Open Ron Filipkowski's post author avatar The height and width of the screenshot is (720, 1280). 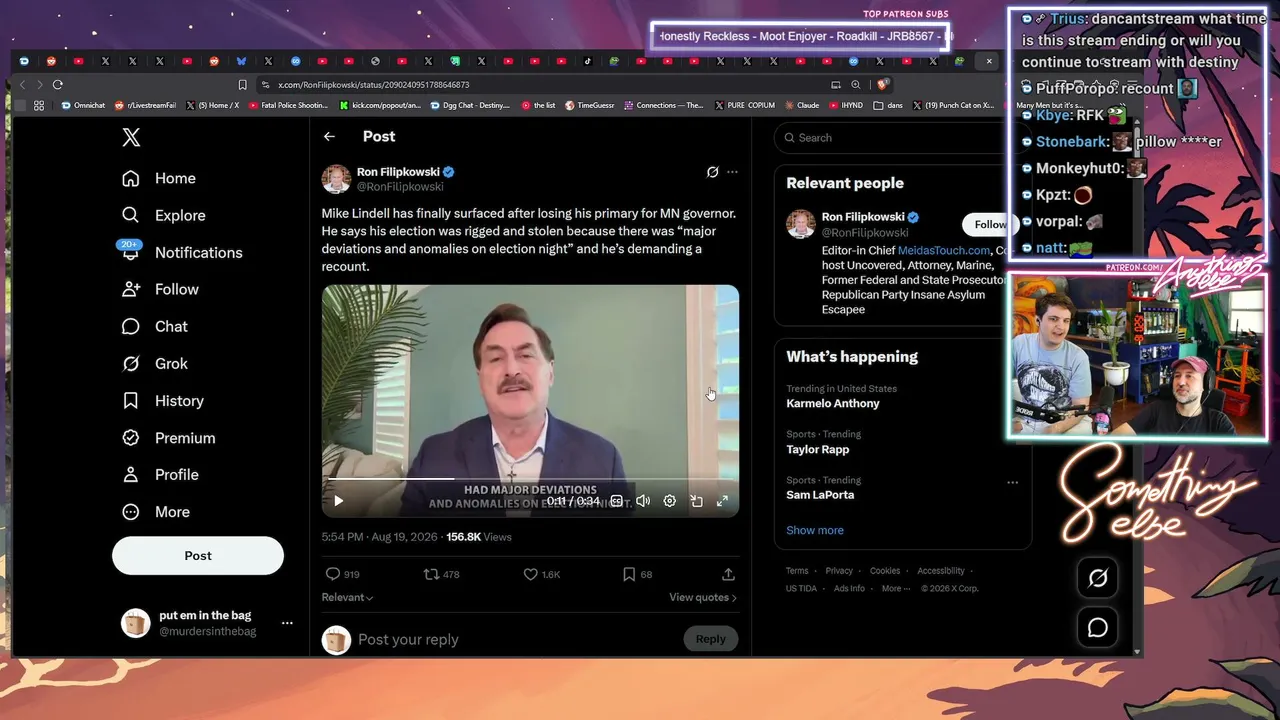click(336, 179)
